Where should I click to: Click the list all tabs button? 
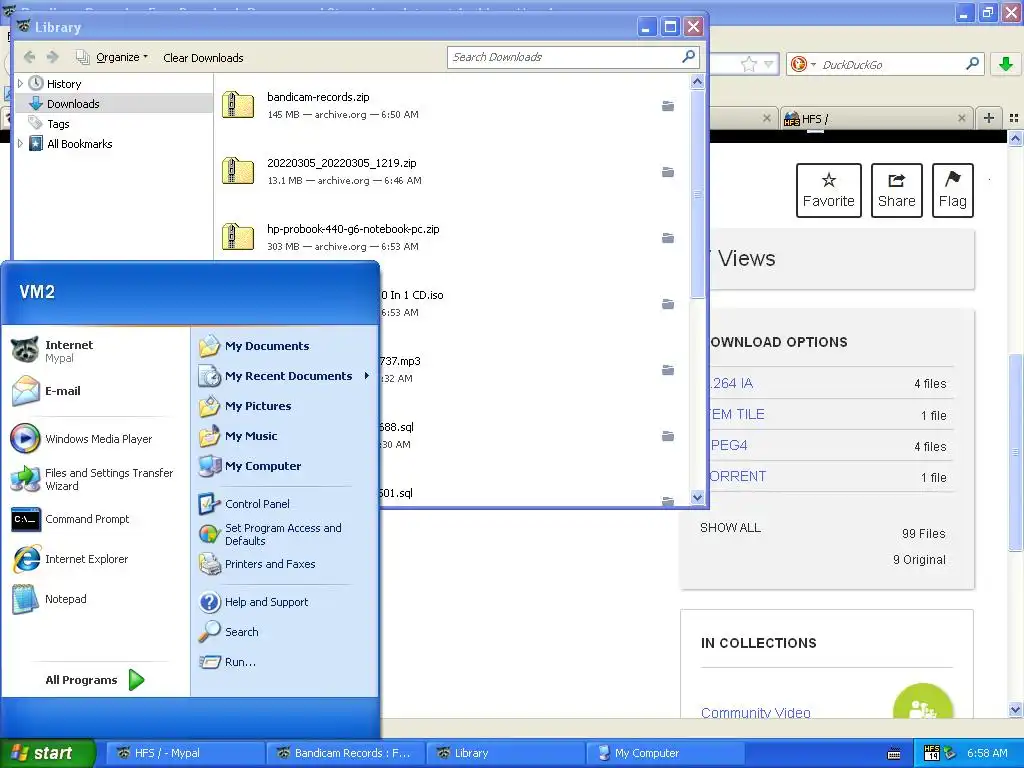1014,118
